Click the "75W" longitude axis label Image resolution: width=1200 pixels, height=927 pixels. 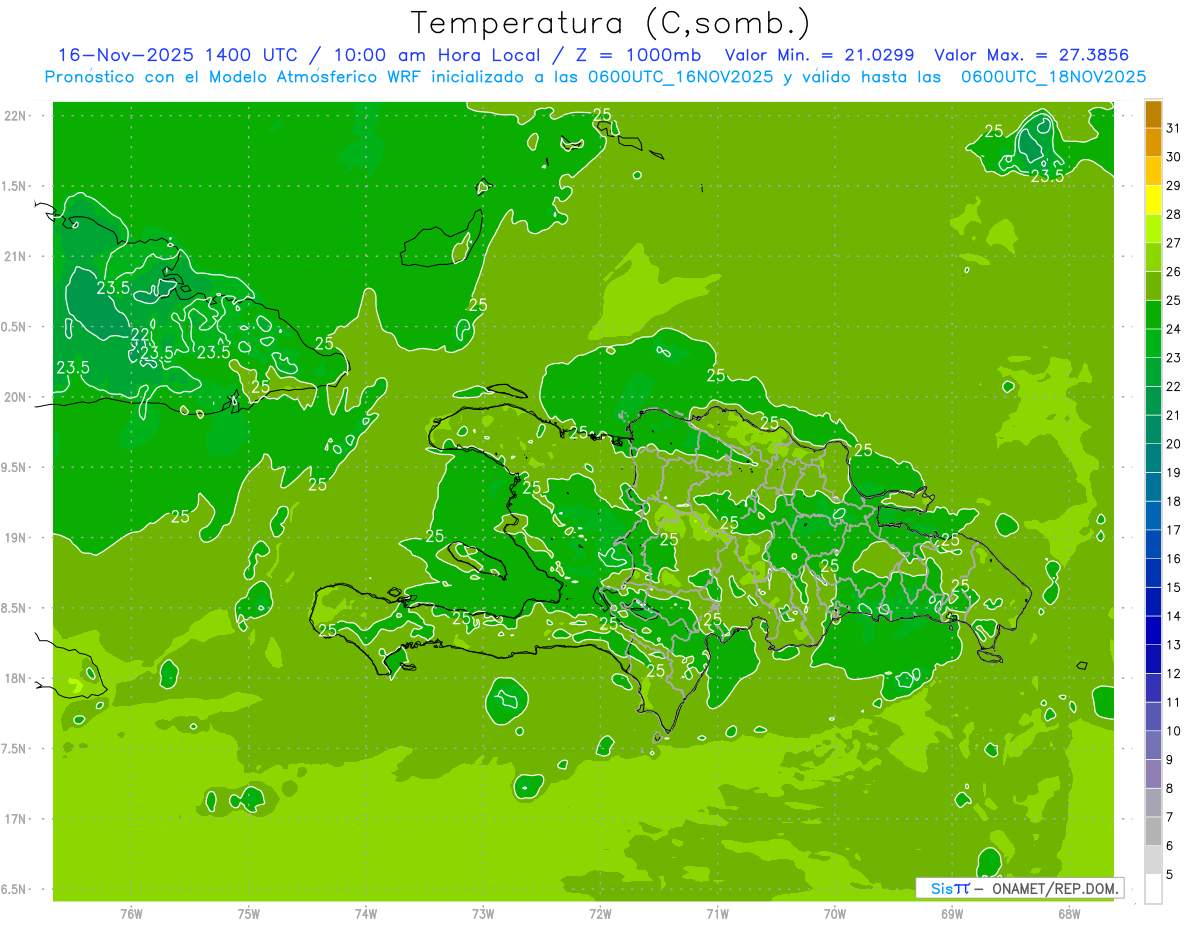(x=249, y=914)
